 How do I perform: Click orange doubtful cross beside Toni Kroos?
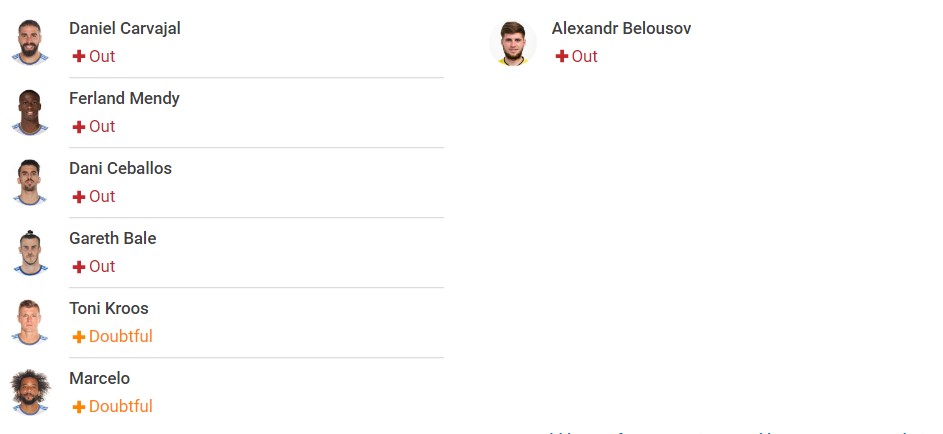[x=79, y=337]
